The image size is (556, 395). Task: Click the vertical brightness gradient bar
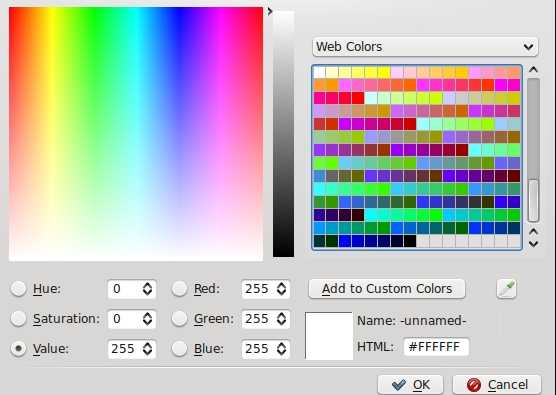(283, 134)
